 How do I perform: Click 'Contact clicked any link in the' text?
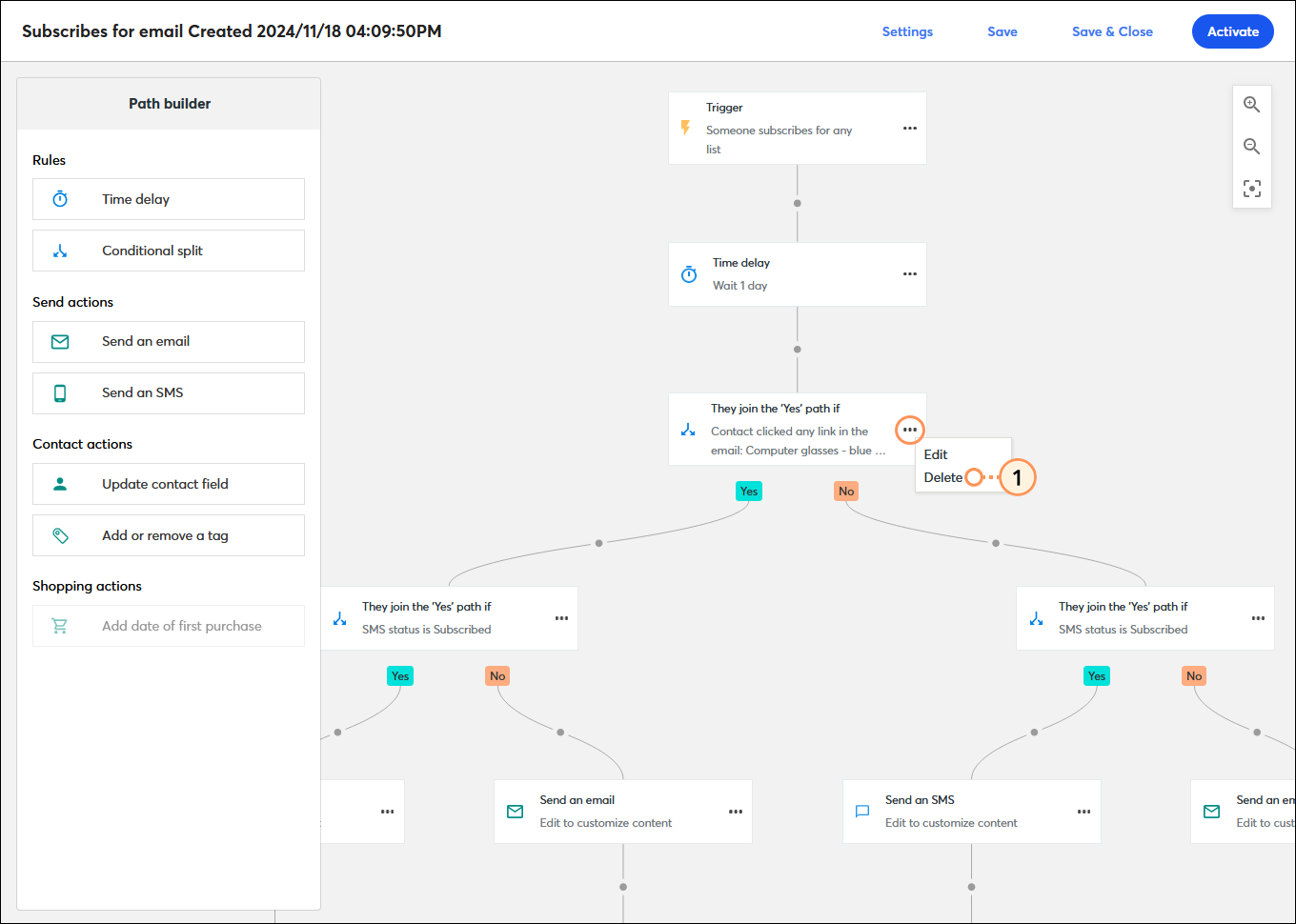click(x=789, y=432)
